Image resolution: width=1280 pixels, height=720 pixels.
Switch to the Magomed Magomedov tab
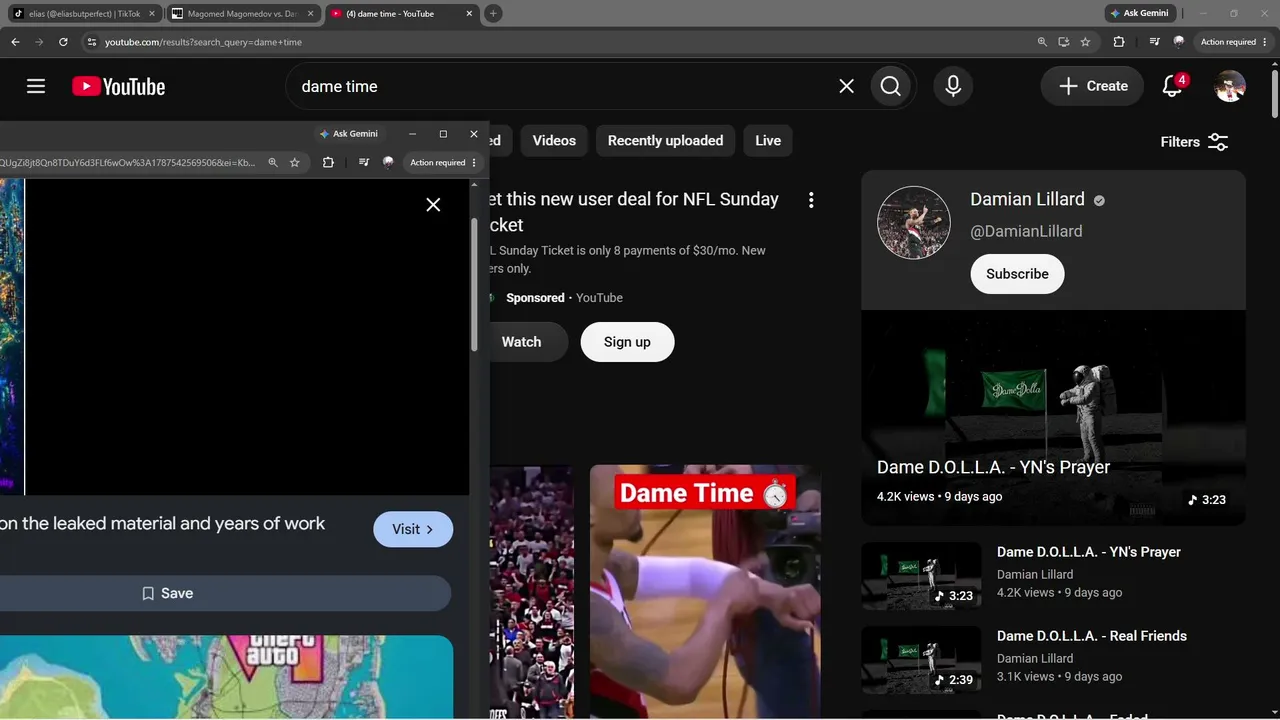242,14
